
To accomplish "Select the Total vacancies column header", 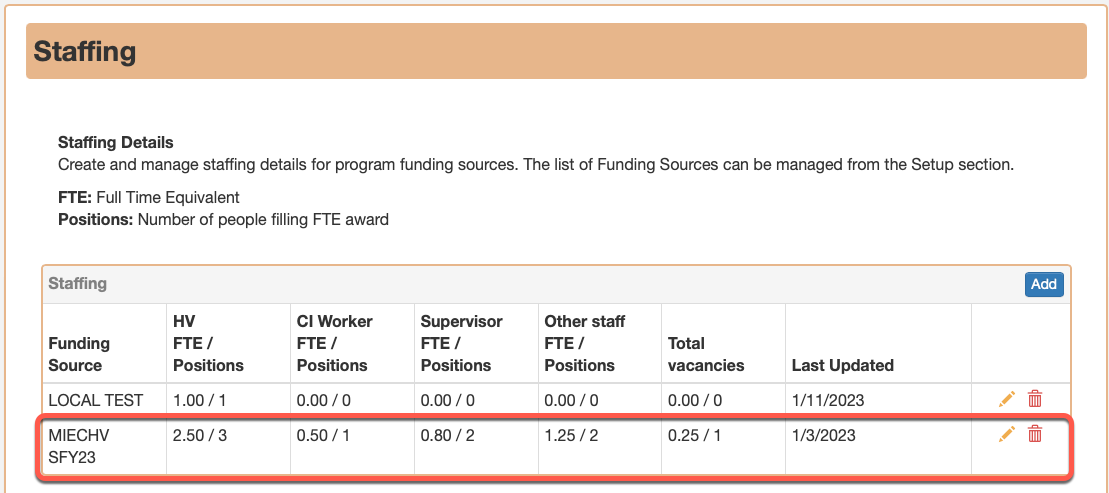I will 706,354.
